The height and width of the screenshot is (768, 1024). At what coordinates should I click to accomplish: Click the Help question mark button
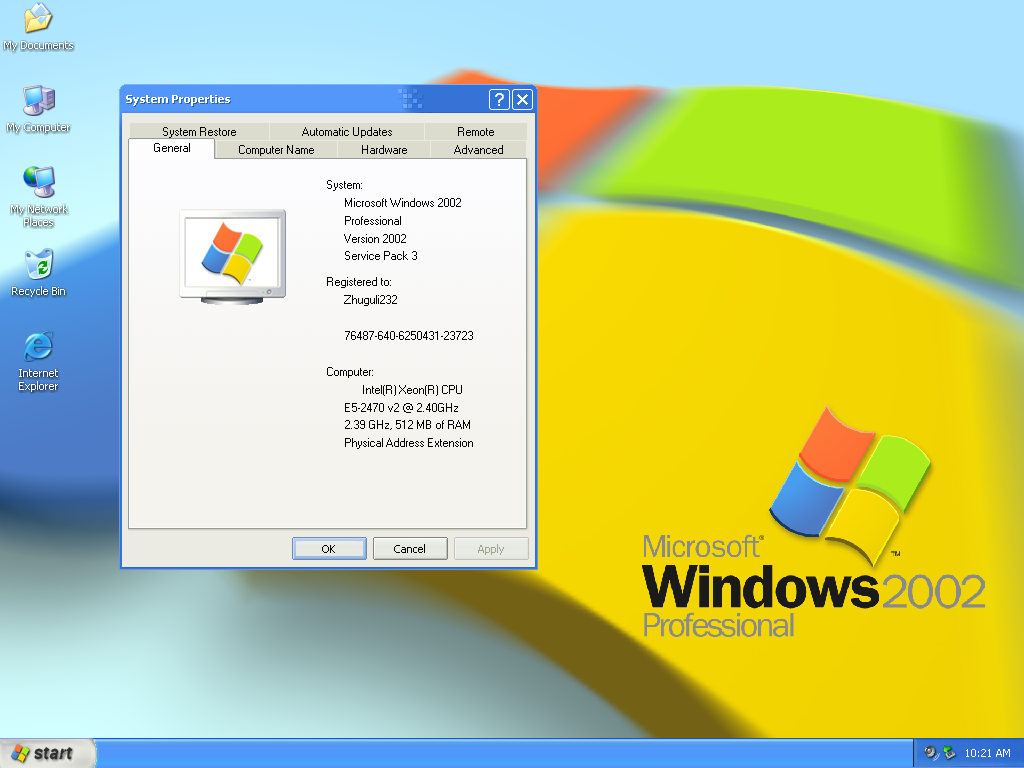(x=499, y=99)
